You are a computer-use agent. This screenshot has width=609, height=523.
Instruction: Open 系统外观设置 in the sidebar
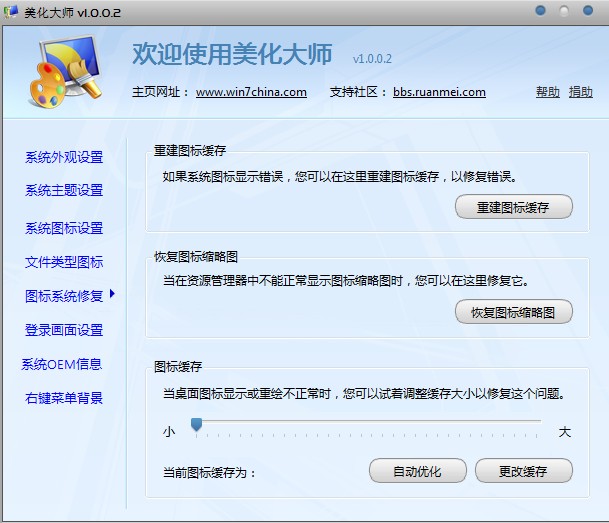pos(64,157)
